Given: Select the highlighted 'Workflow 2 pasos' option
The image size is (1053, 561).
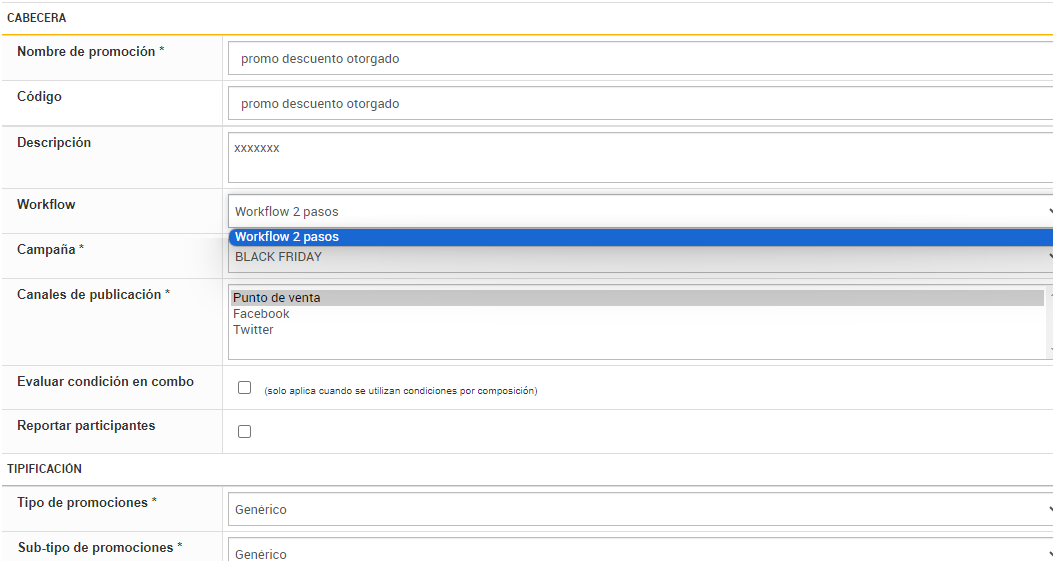Looking at the screenshot, I should 640,237.
